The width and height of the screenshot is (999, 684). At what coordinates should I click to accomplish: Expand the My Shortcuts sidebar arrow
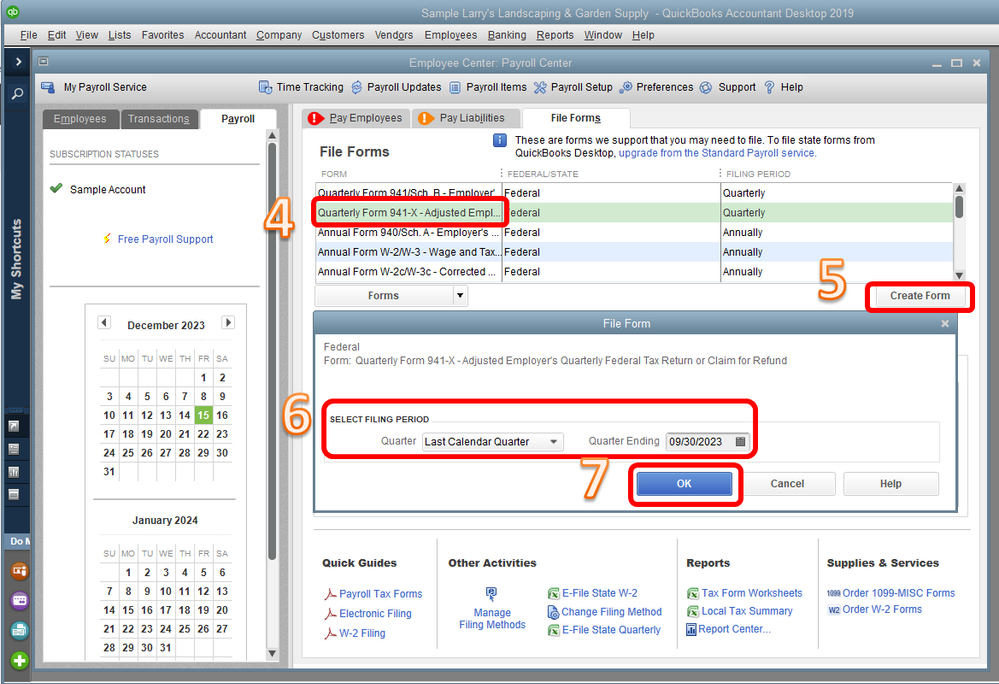[18, 62]
